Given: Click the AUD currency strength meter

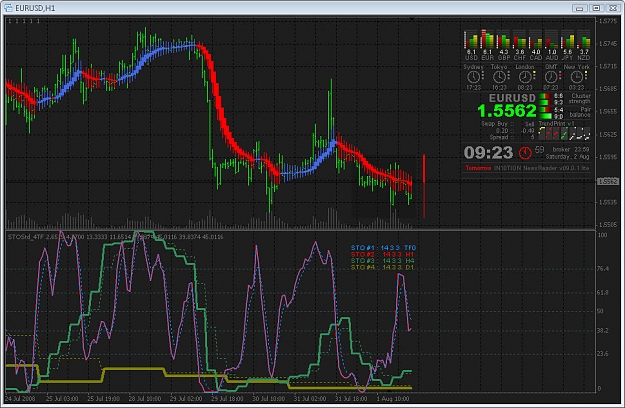Looking at the screenshot, I should coord(552,45).
